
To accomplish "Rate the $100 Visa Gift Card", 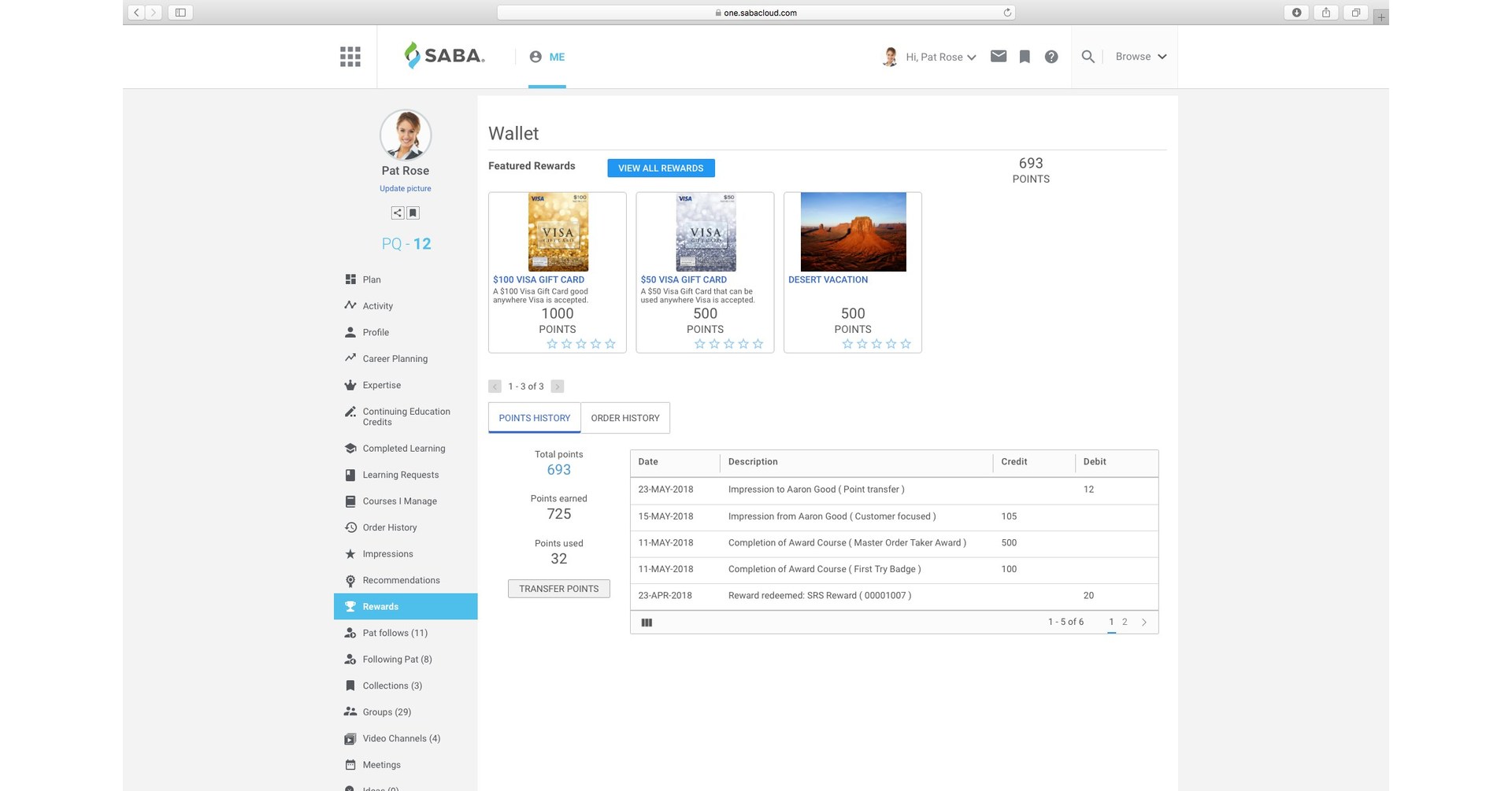I will pos(582,343).
